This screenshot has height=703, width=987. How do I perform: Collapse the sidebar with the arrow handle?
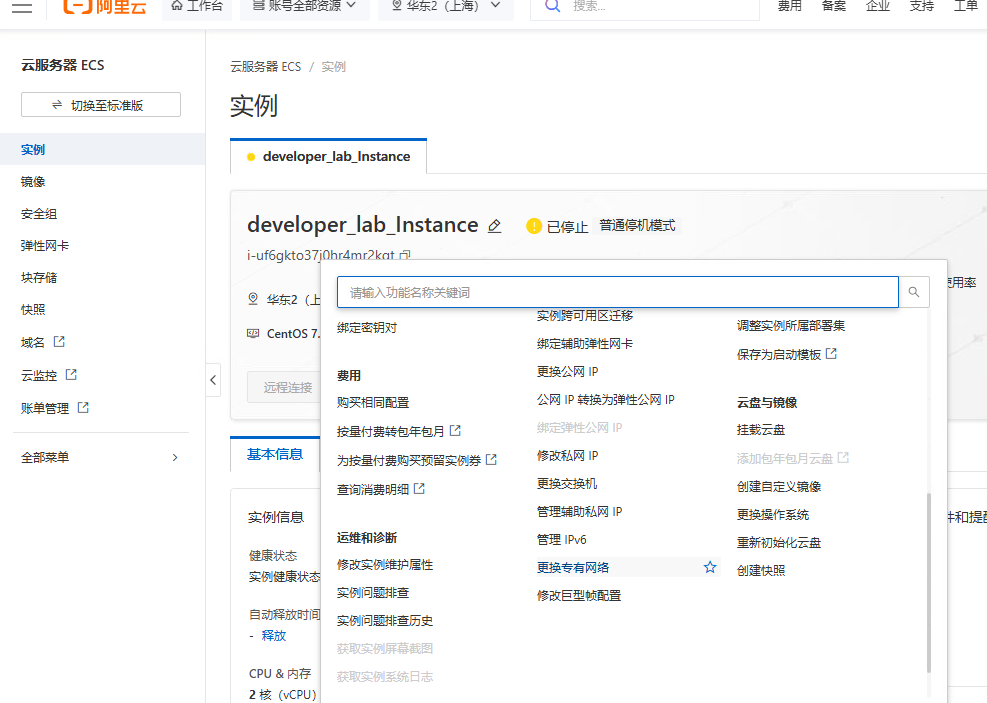(213, 380)
